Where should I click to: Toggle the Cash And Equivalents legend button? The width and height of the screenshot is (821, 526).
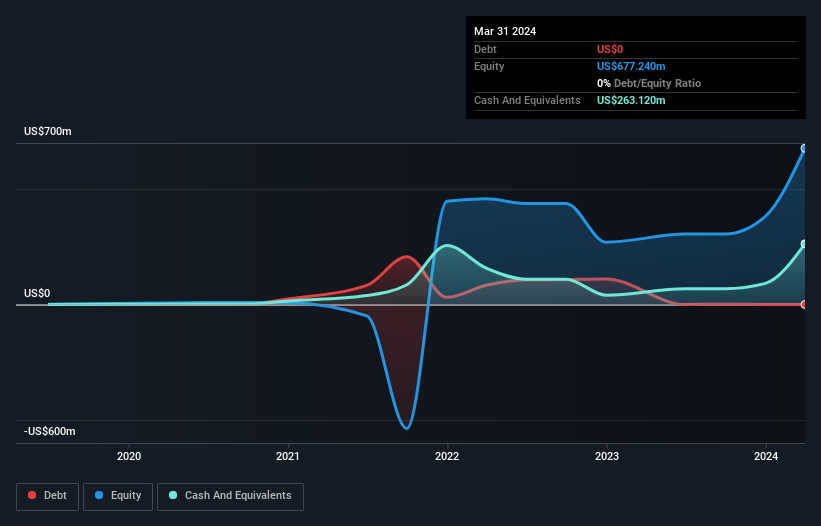[230, 496]
